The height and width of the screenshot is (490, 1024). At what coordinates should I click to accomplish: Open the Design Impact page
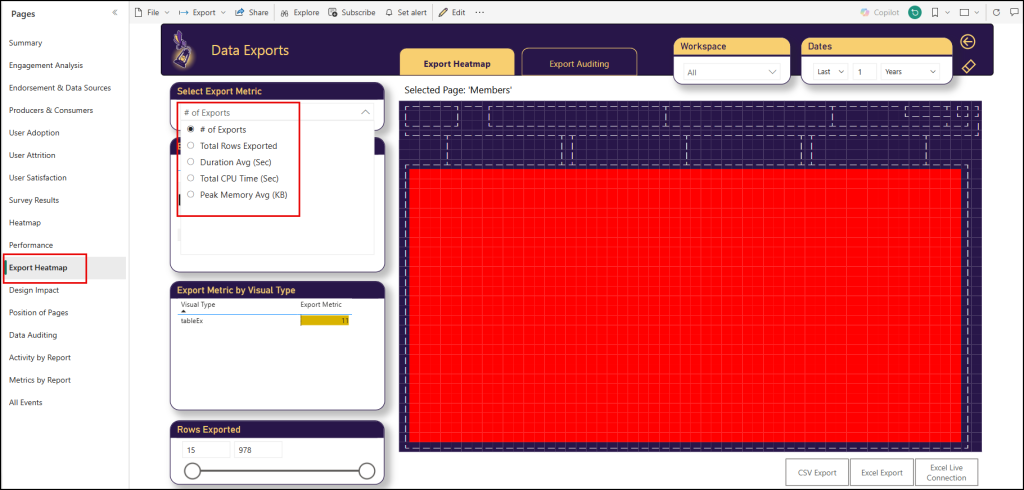34,290
